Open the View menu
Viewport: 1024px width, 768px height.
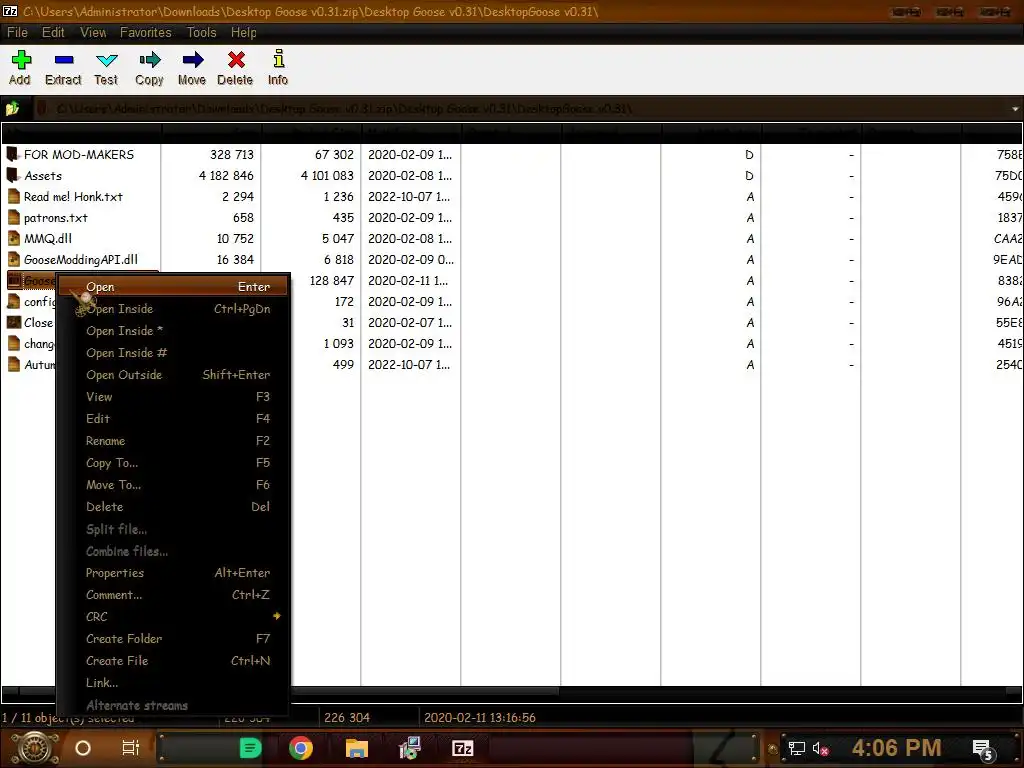click(x=93, y=33)
